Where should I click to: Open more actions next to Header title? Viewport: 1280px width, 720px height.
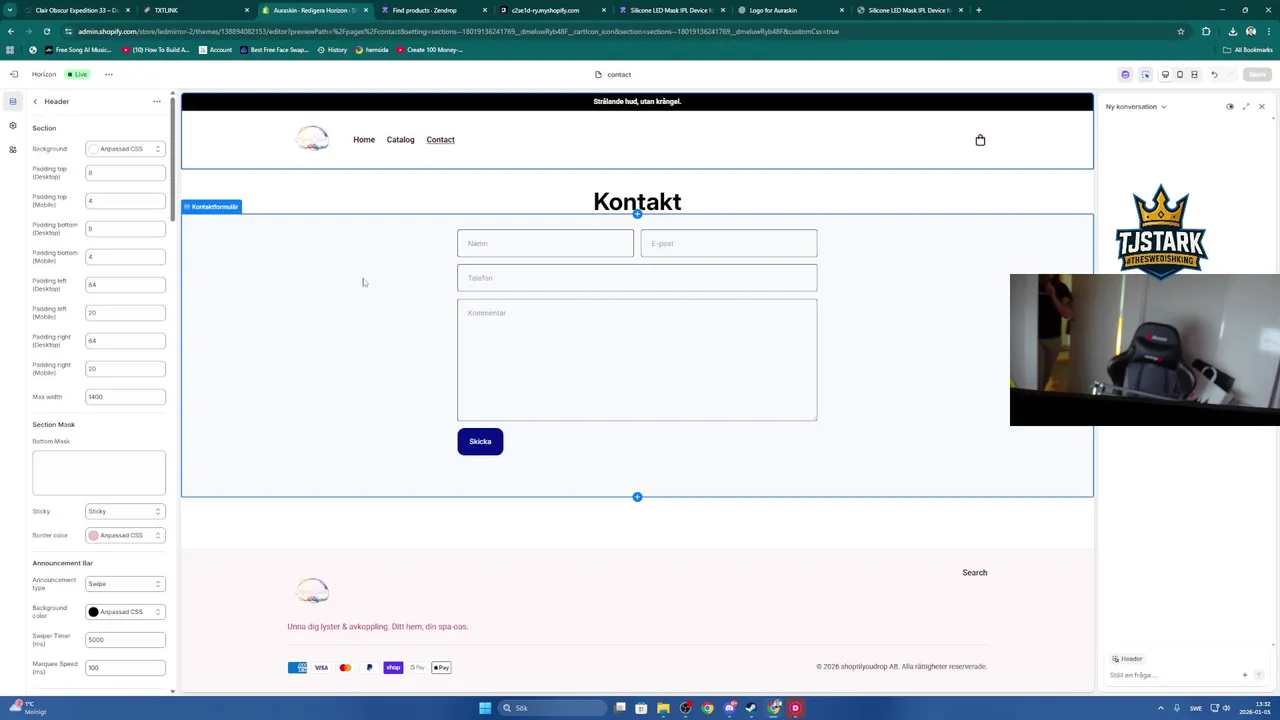pyautogui.click(x=156, y=101)
